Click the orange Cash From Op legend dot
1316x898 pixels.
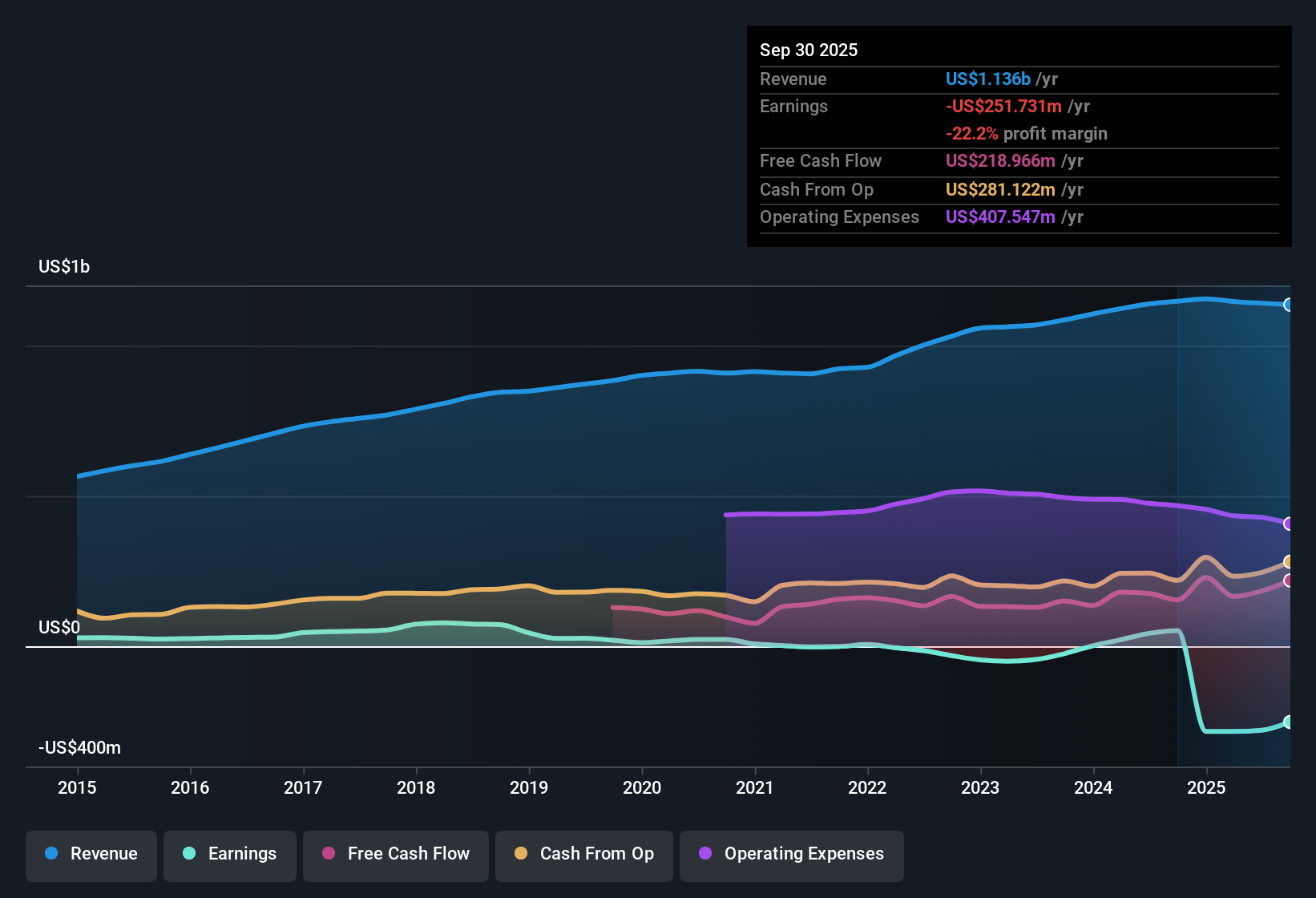click(x=521, y=854)
